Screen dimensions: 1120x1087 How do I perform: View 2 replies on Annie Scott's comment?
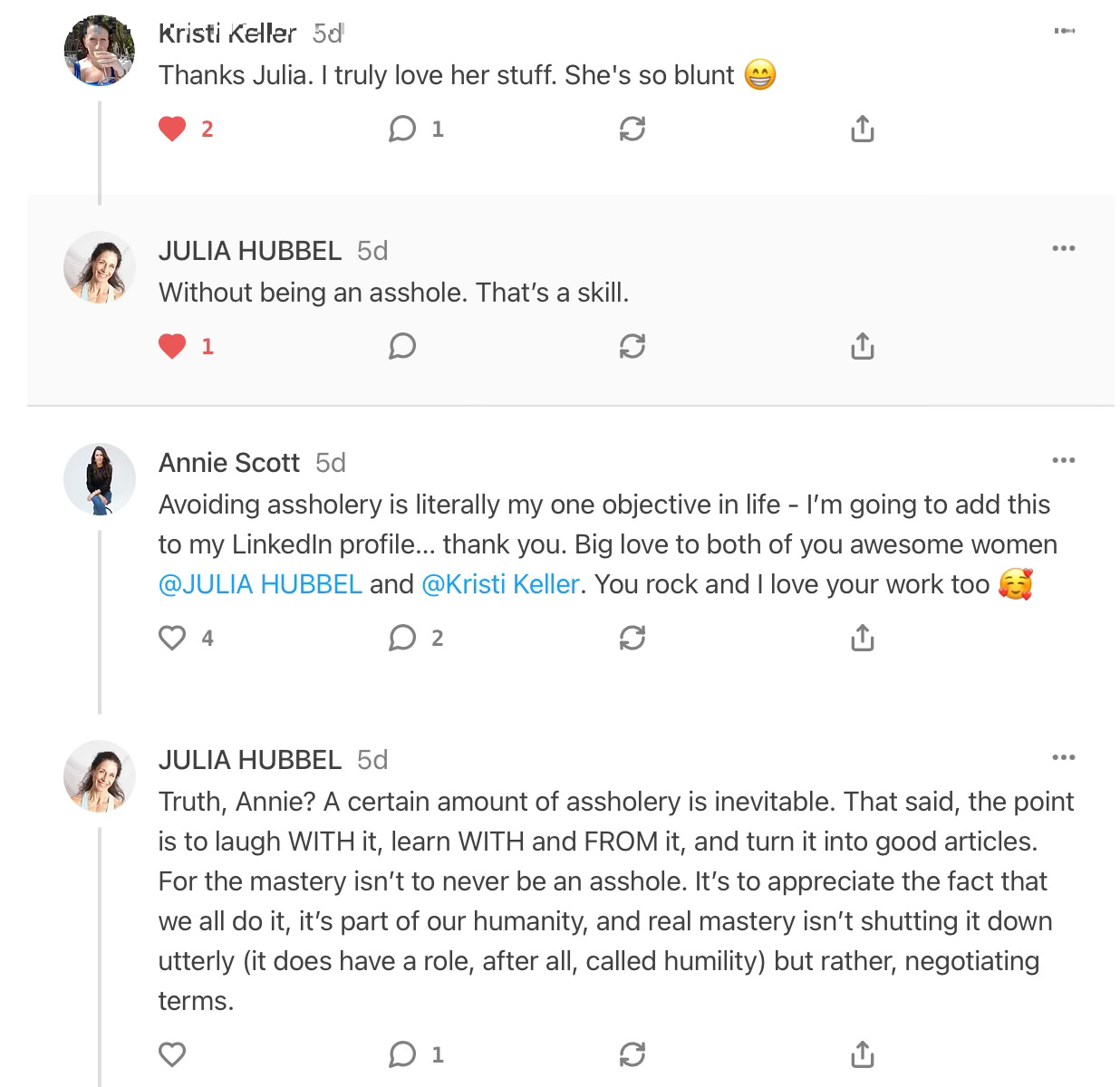402,639
